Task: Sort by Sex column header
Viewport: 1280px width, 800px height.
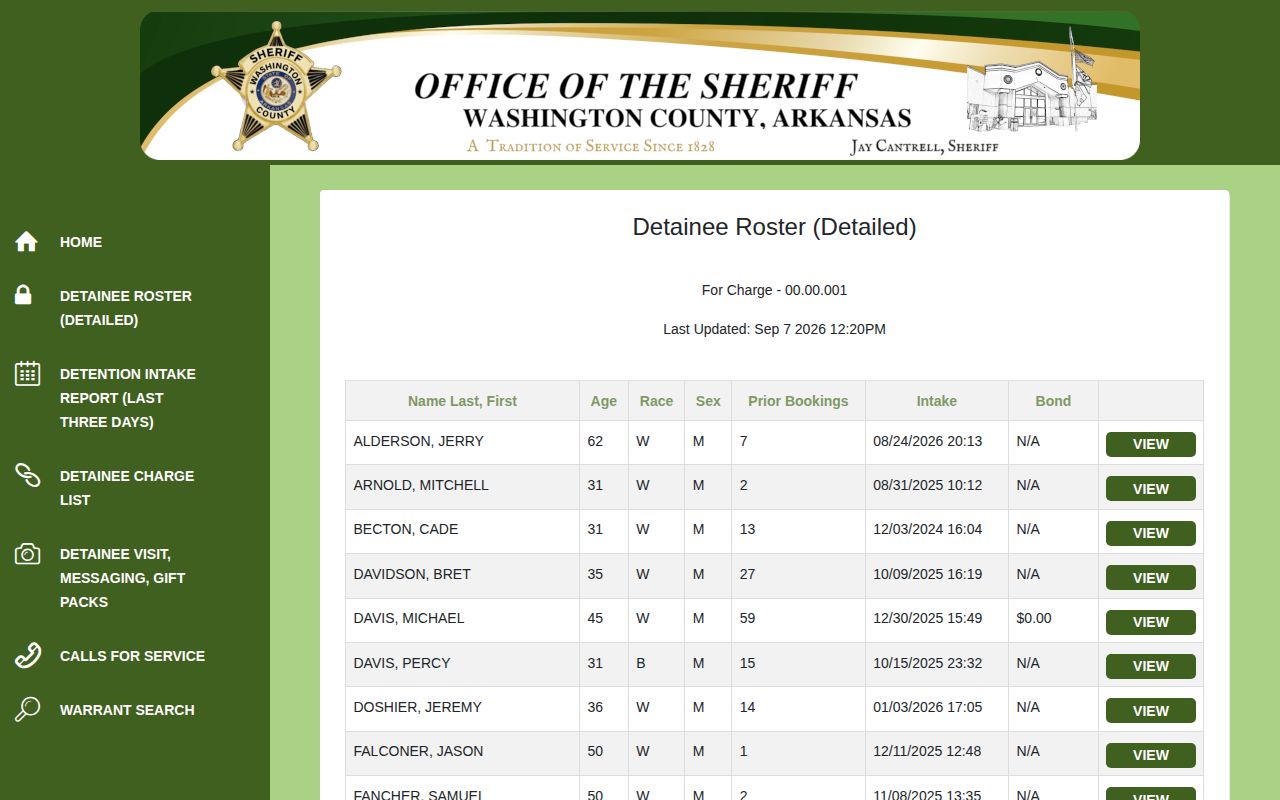Action: (x=708, y=401)
